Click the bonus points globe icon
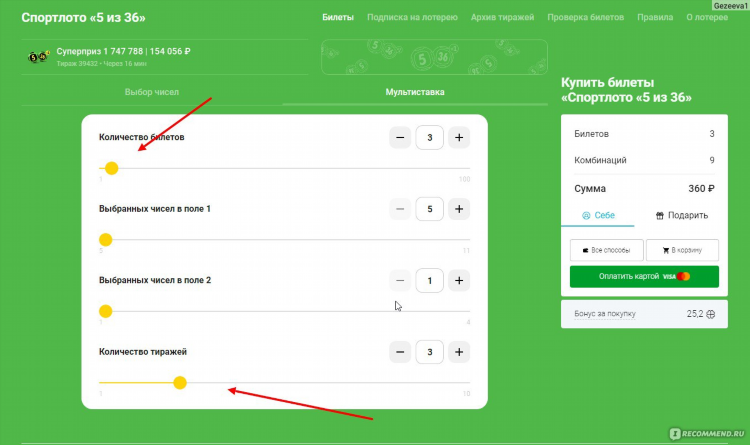The image size is (750, 445). click(x=711, y=314)
